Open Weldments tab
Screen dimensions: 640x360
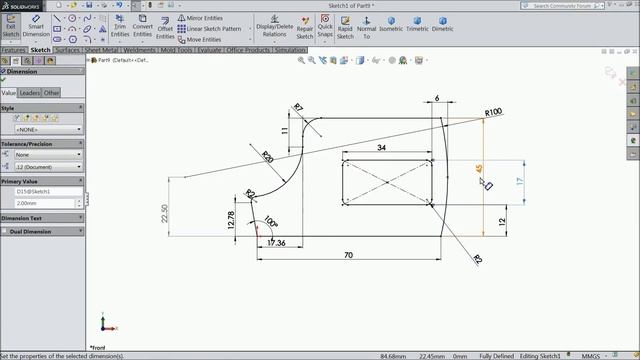139,50
